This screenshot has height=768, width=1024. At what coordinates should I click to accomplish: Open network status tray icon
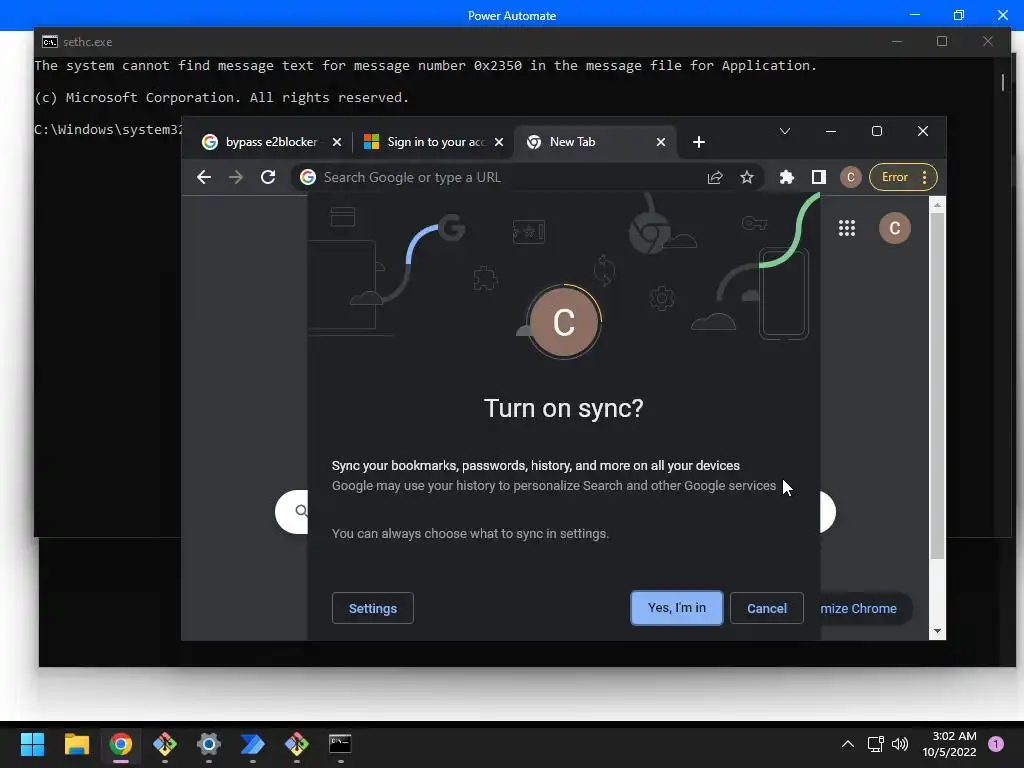point(875,744)
